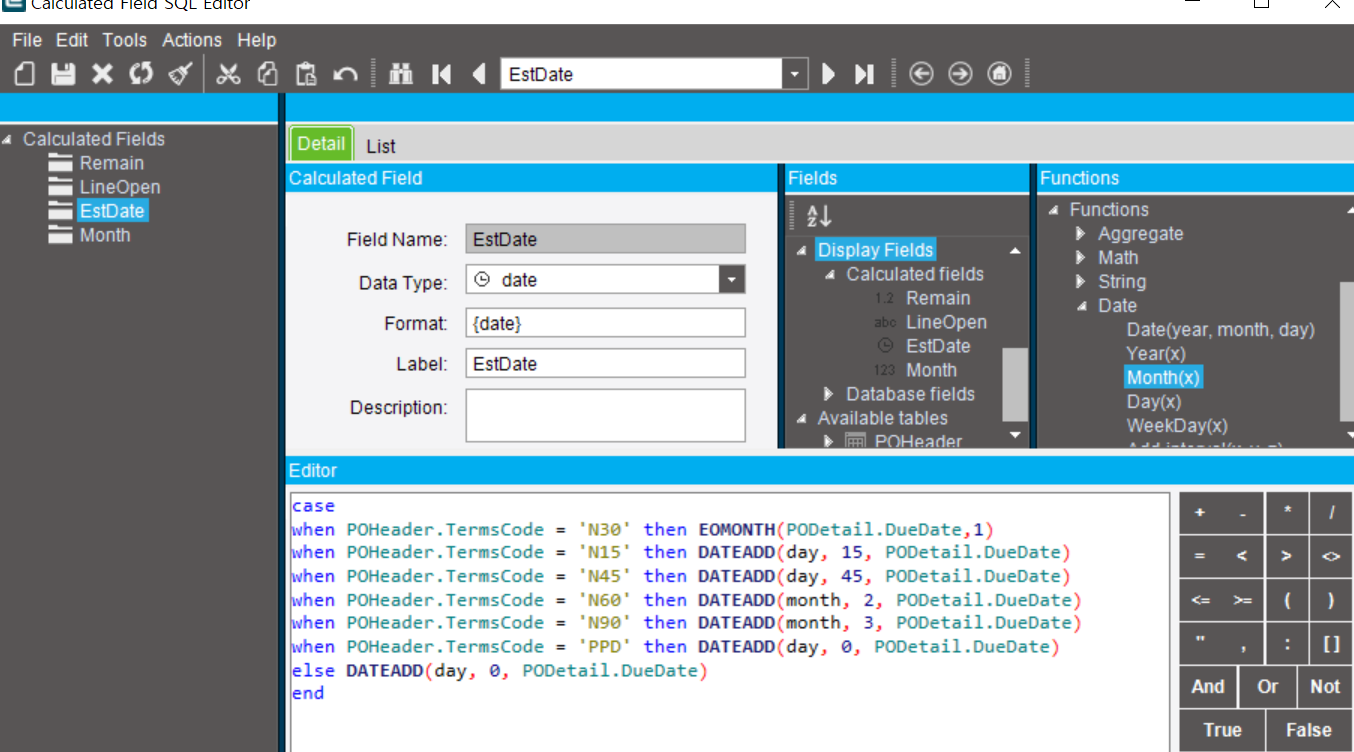Image resolution: width=1354 pixels, height=752 pixels.
Task: Click the Undo arrow icon
Action: pos(345,74)
